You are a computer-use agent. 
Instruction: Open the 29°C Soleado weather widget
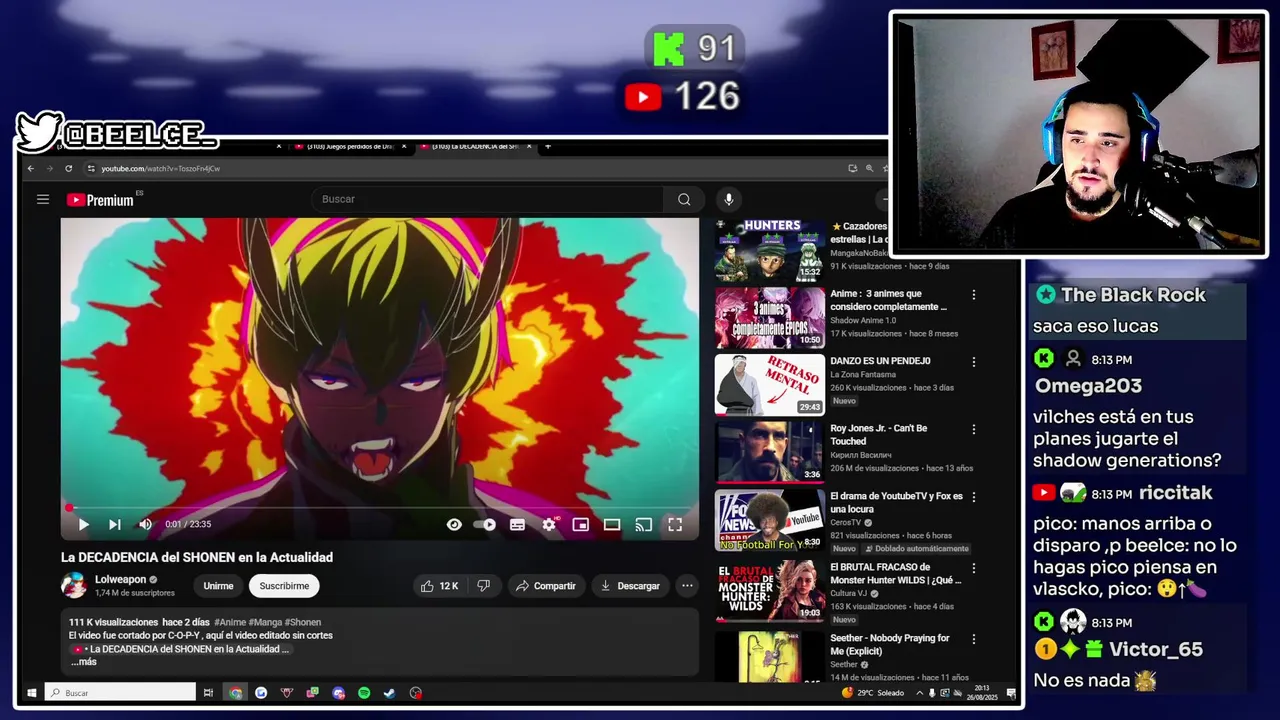[x=873, y=692]
